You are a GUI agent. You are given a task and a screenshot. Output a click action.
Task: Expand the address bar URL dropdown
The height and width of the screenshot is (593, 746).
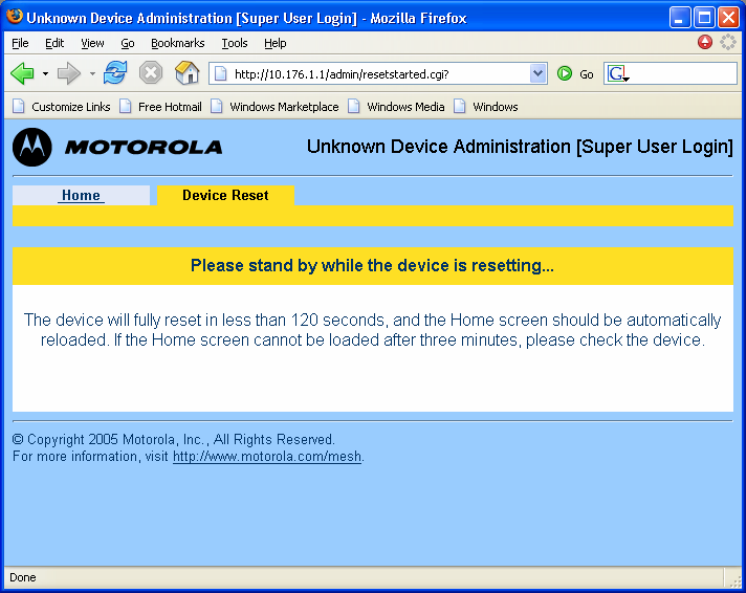pyautogui.click(x=538, y=74)
